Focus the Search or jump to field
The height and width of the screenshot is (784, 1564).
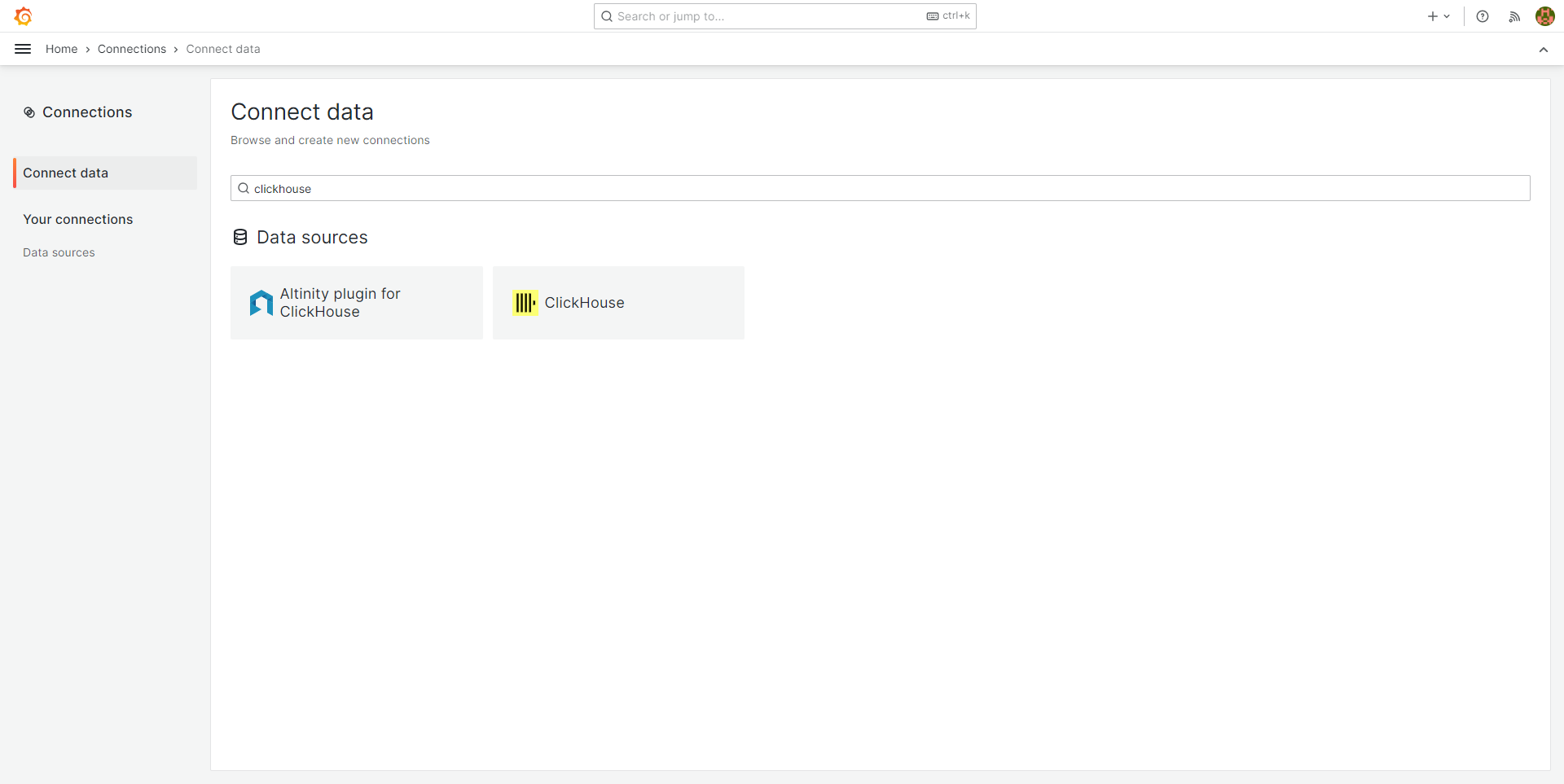coord(785,16)
